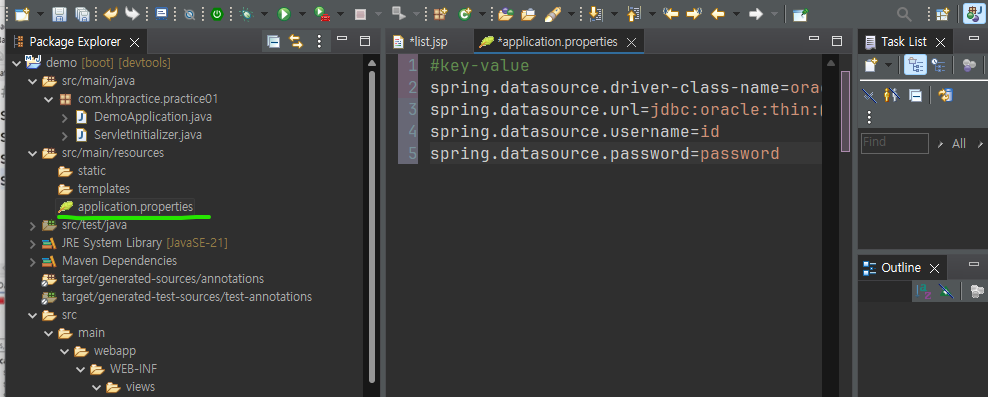
Task: Click the Search flashlight icon
Action: tap(553, 14)
